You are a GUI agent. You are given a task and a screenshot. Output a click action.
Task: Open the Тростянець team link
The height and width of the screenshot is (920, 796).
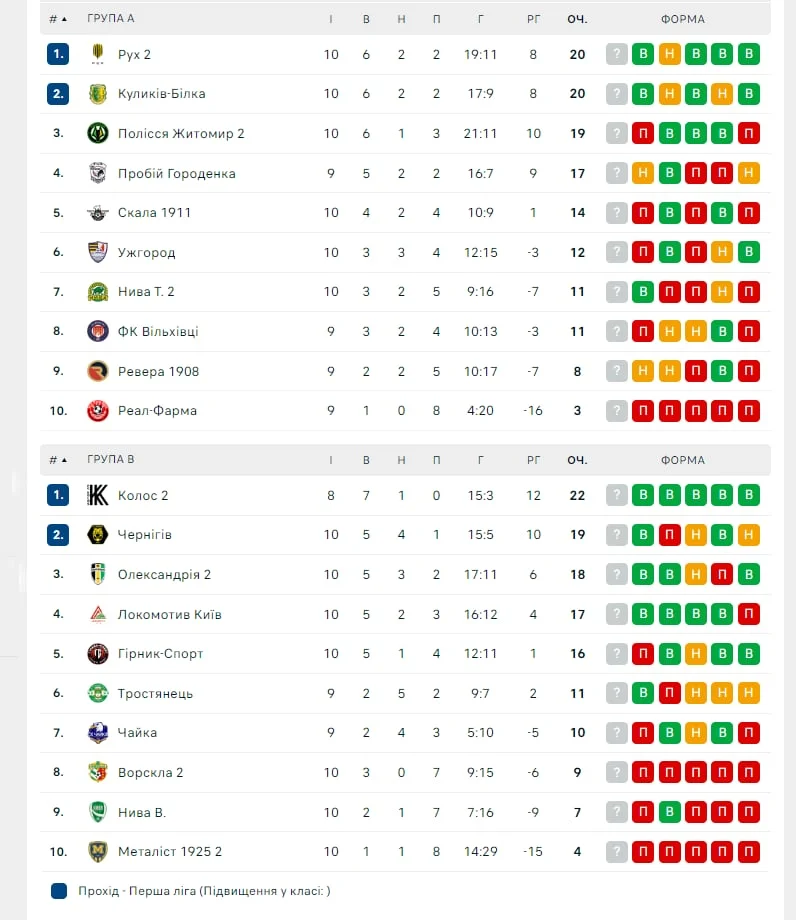[x=155, y=693]
